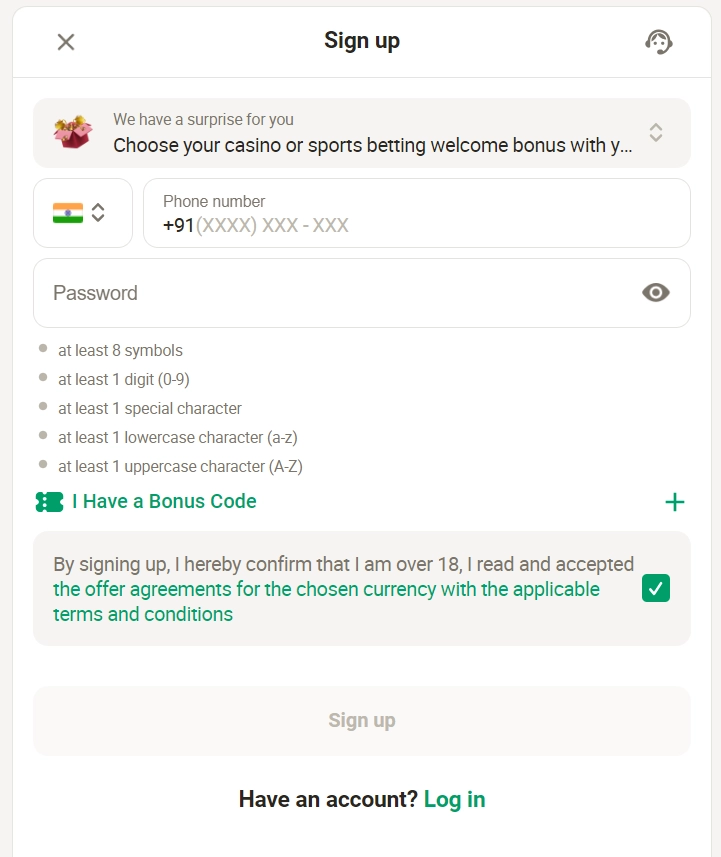Image resolution: width=721 pixels, height=857 pixels.
Task: Open the I Have a Bonus Code section
Action: [164, 501]
